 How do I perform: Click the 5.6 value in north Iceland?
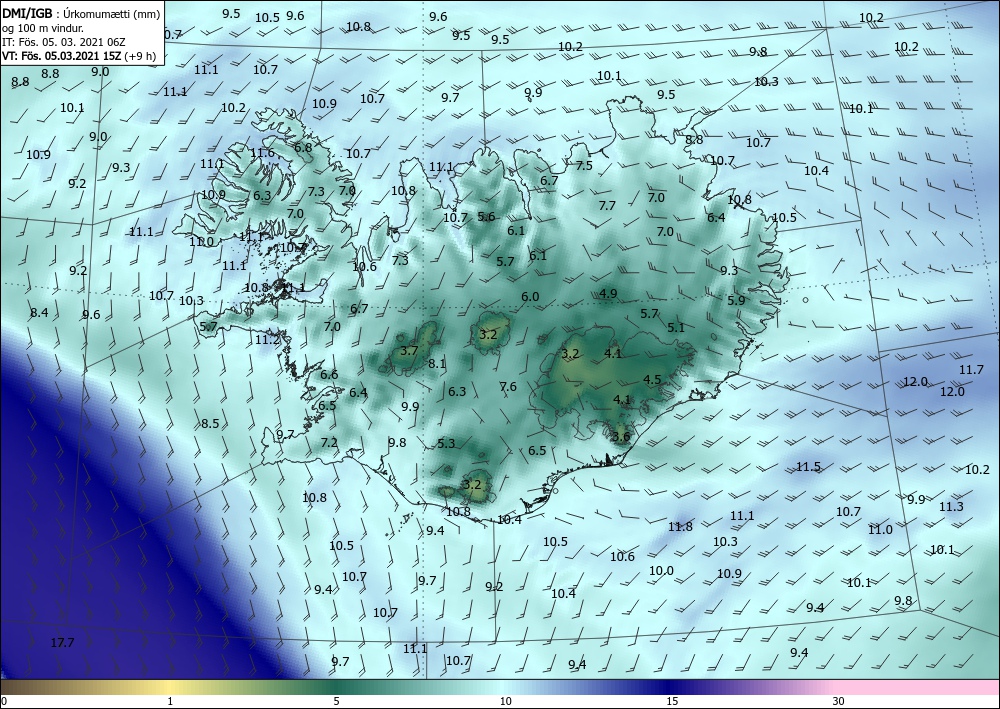pyautogui.click(x=486, y=217)
